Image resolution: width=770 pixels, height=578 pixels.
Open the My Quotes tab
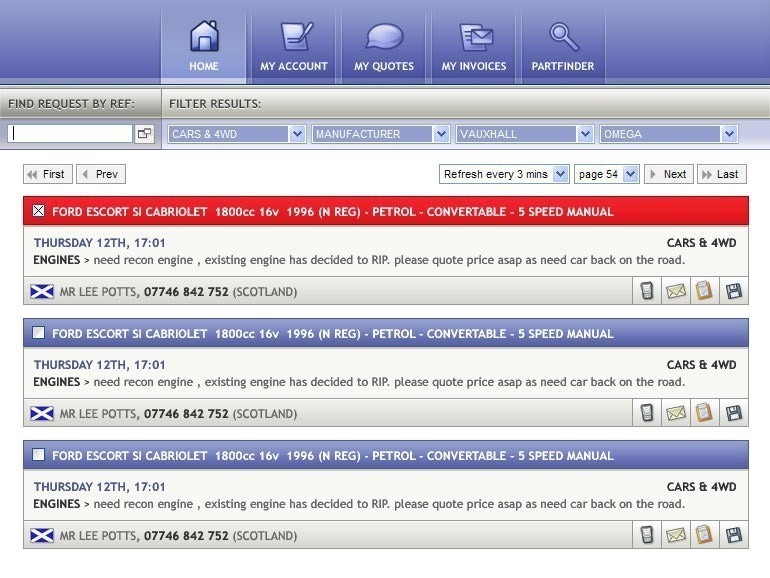click(384, 45)
